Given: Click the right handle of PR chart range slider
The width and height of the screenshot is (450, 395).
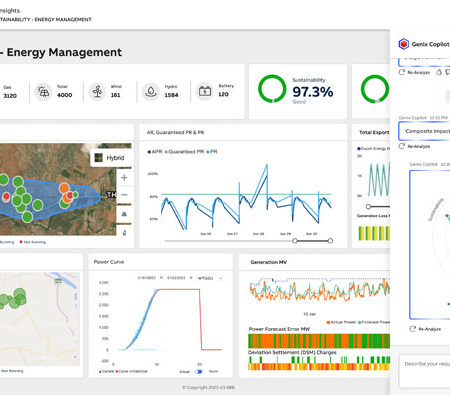Looking at the screenshot, I should (330, 241).
